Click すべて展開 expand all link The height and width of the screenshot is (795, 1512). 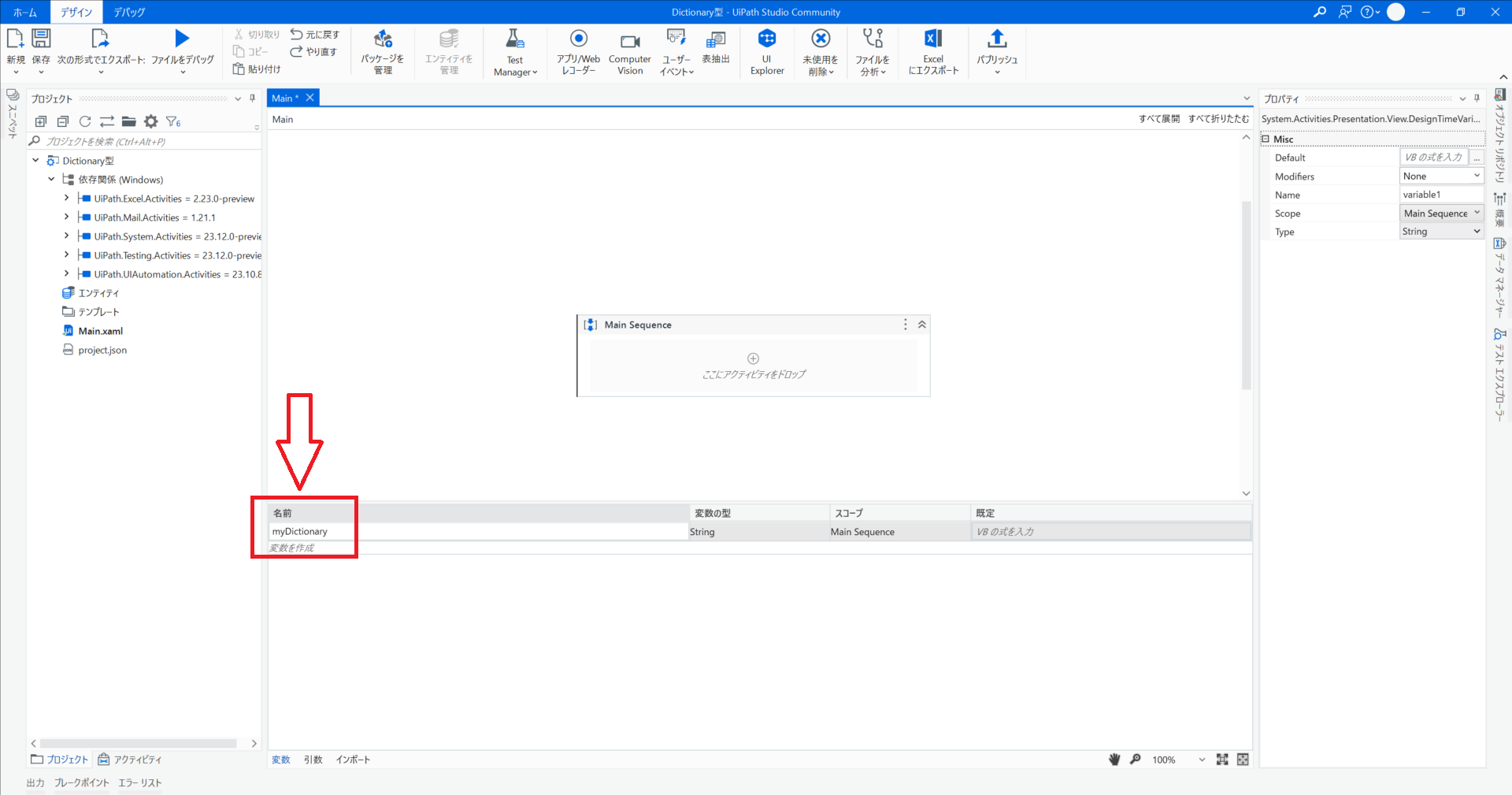pos(1159,119)
